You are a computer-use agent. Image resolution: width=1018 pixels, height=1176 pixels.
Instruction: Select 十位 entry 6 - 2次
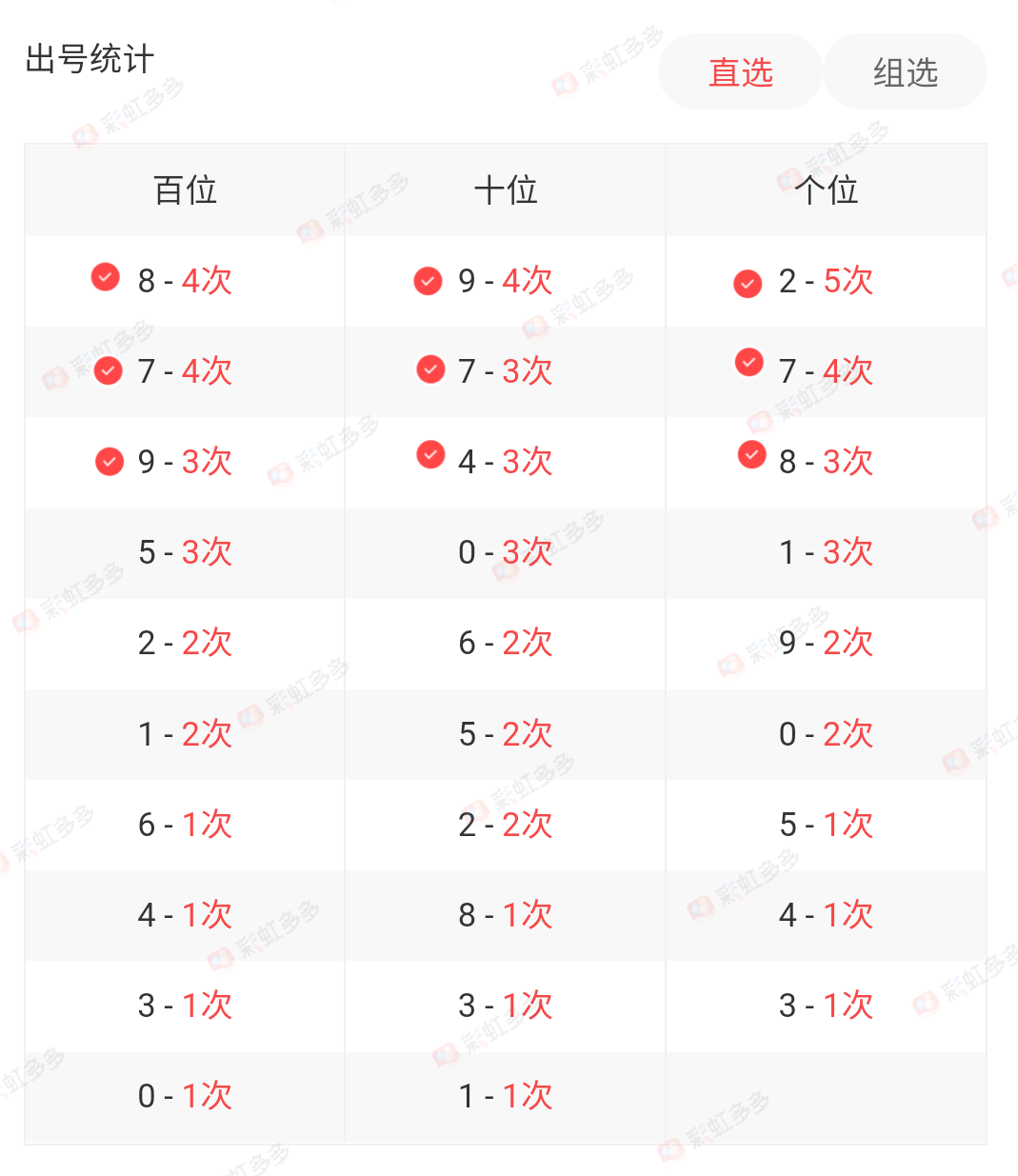506,643
